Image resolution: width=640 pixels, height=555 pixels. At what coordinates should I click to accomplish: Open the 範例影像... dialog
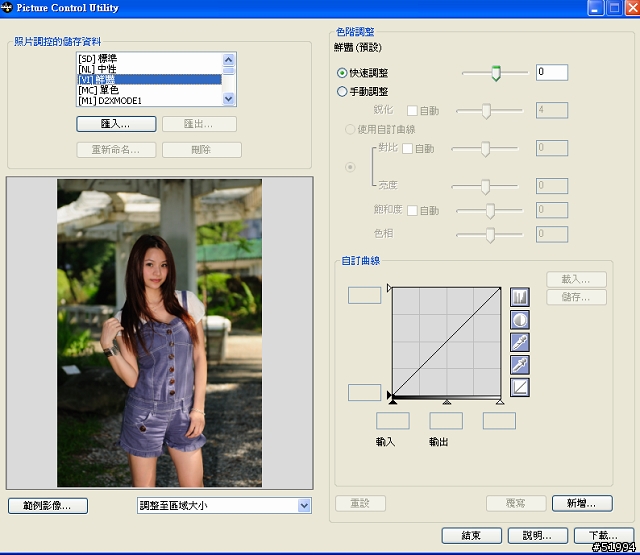coord(48,506)
